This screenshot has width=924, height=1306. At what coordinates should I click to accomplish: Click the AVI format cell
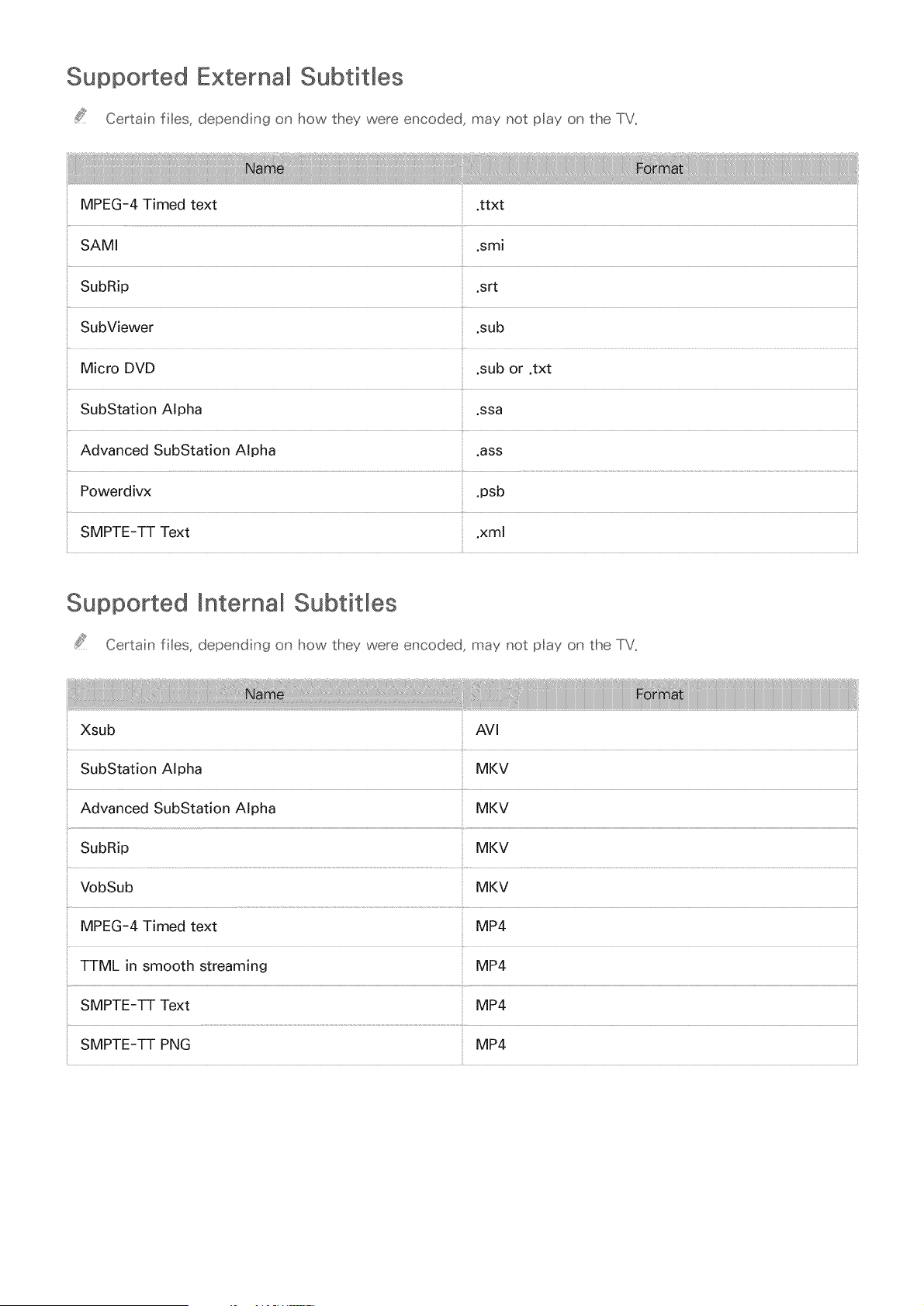click(659, 730)
